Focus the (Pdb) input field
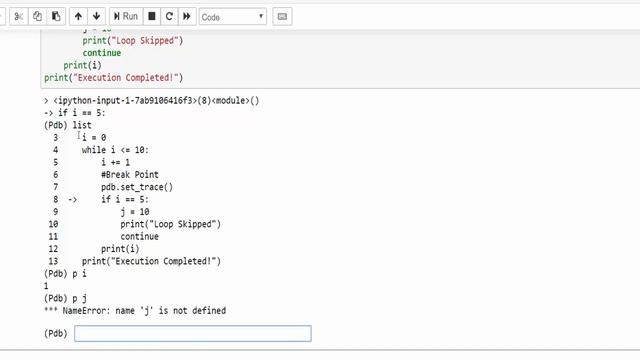This screenshot has width=640, height=360. click(x=193, y=333)
